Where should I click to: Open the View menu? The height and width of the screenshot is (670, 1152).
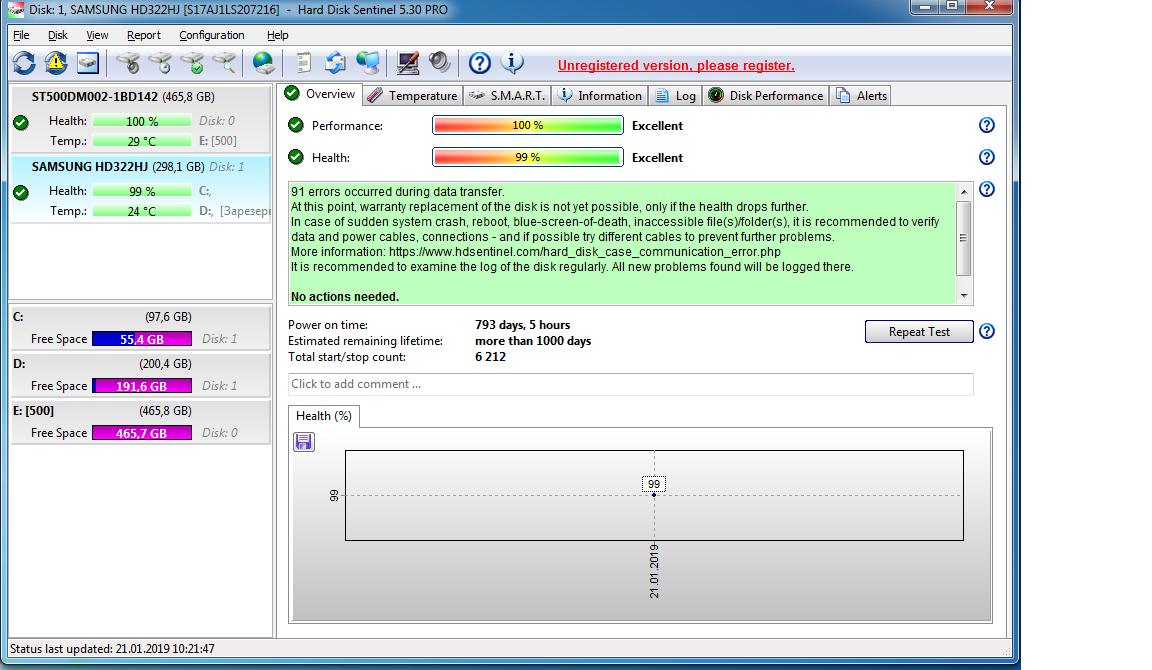pyautogui.click(x=97, y=35)
